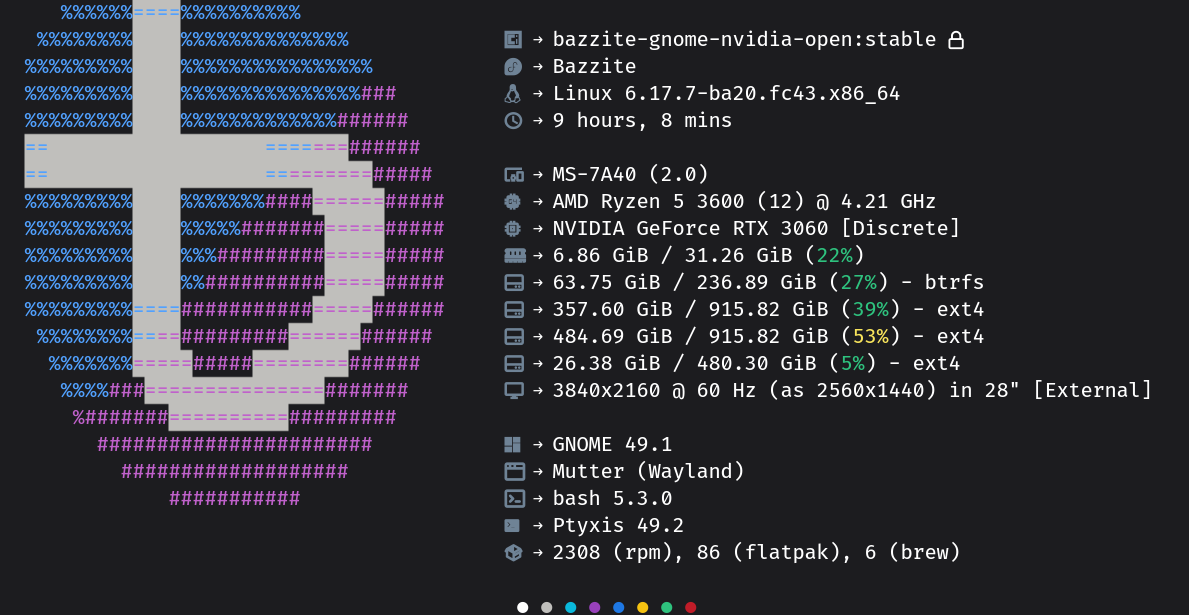Select the text NVIDIA GeForce RTX 3060 [Discrete]
The image size is (1189, 615).
tap(756, 228)
